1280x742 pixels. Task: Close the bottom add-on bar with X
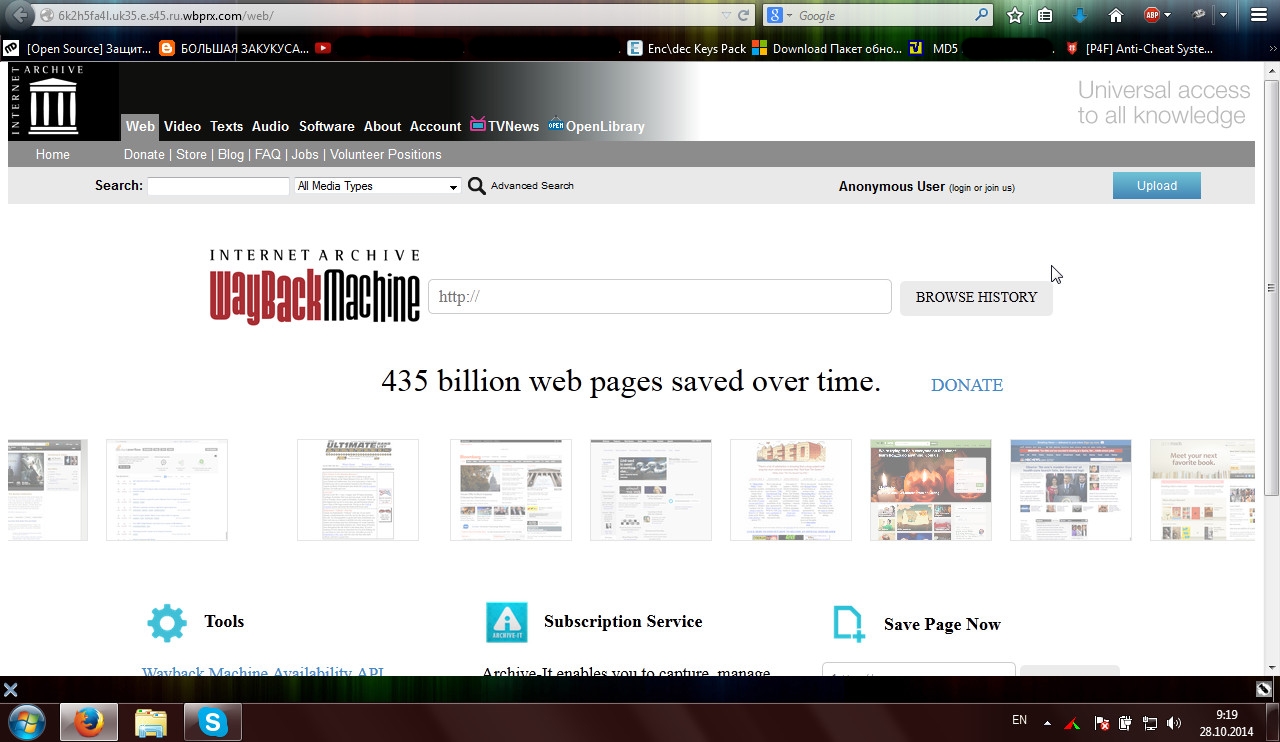[x=10, y=689]
